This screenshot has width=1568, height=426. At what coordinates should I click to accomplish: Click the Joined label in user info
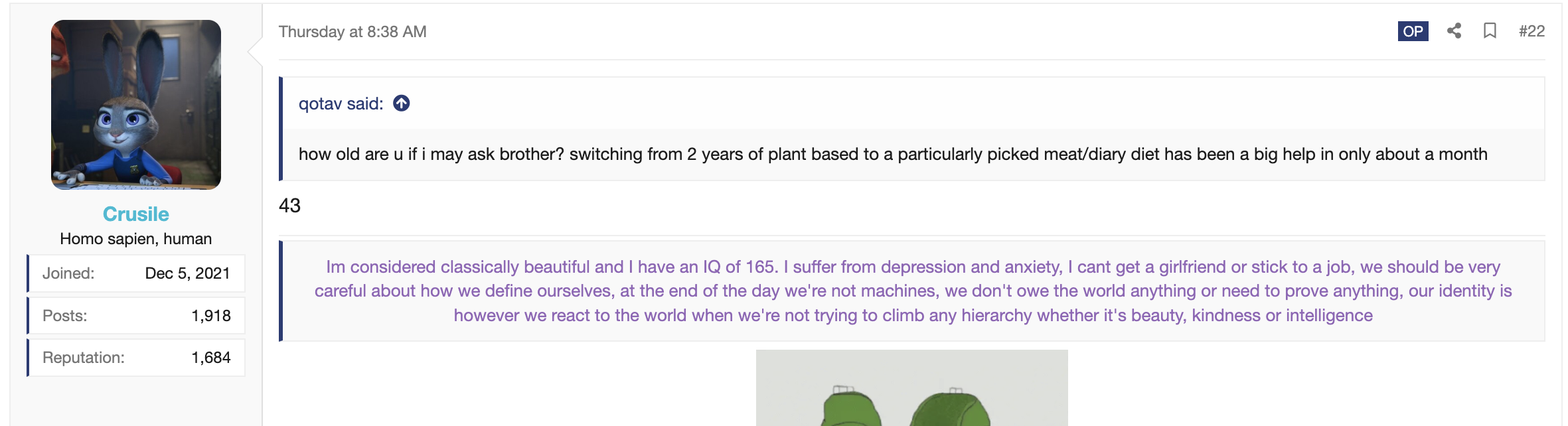tap(68, 273)
